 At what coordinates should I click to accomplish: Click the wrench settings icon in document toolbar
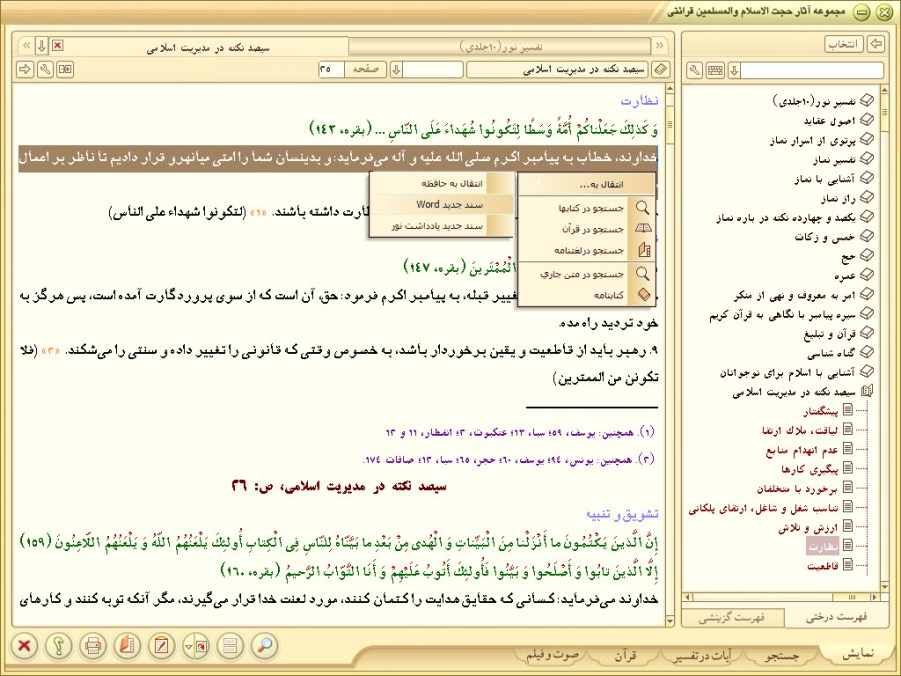(x=45, y=70)
